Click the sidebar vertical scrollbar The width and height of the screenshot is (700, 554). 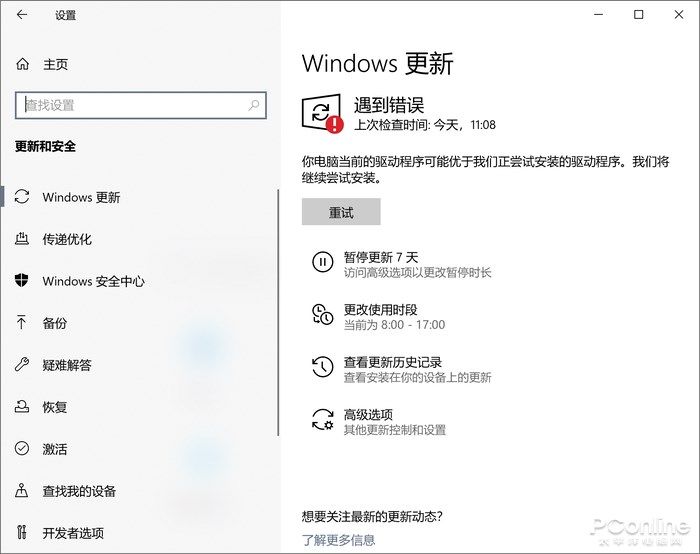click(278, 312)
